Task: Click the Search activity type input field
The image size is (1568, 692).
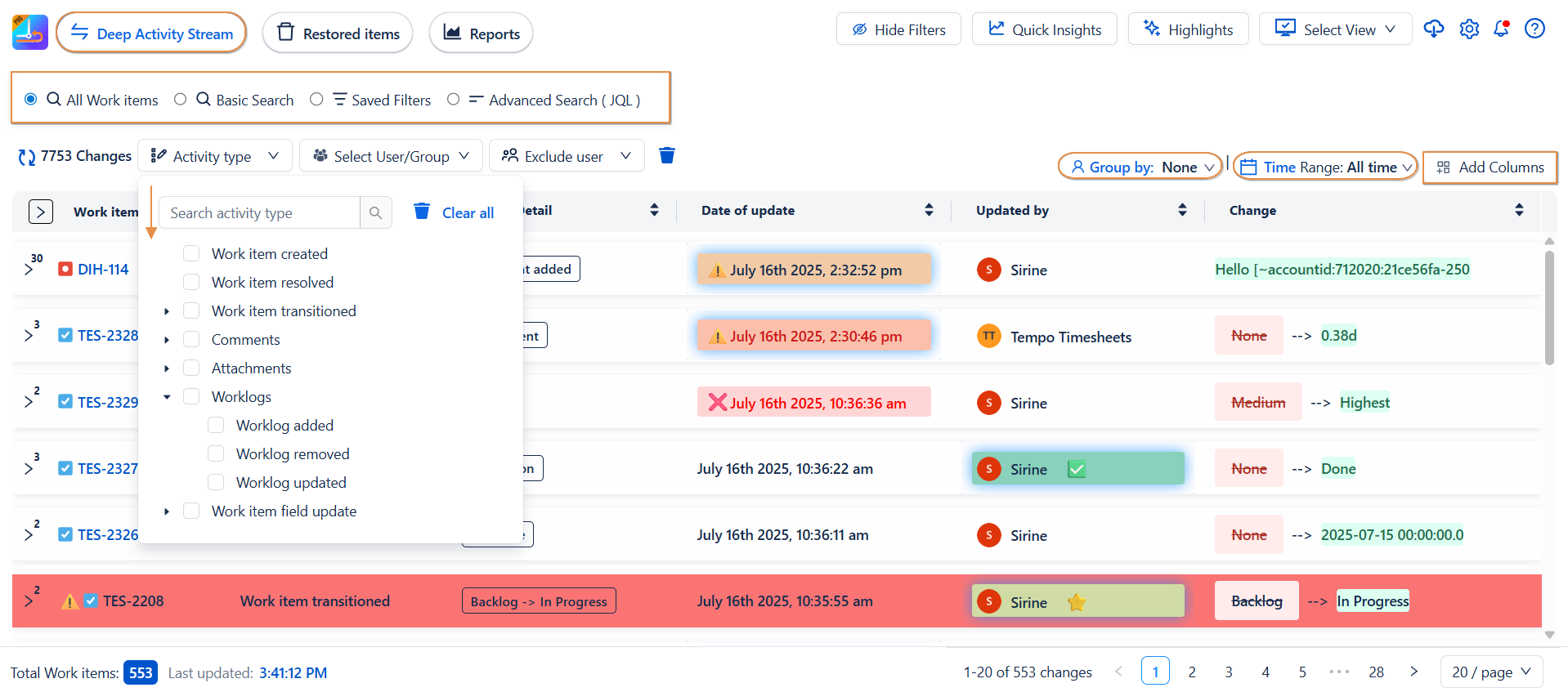Action: [259, 213]
